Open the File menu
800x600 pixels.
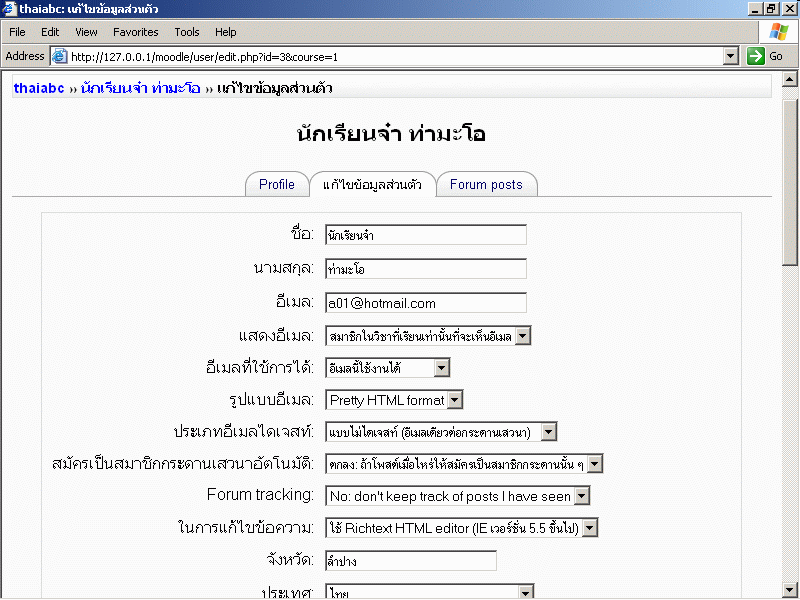click(x=18, y=32)
